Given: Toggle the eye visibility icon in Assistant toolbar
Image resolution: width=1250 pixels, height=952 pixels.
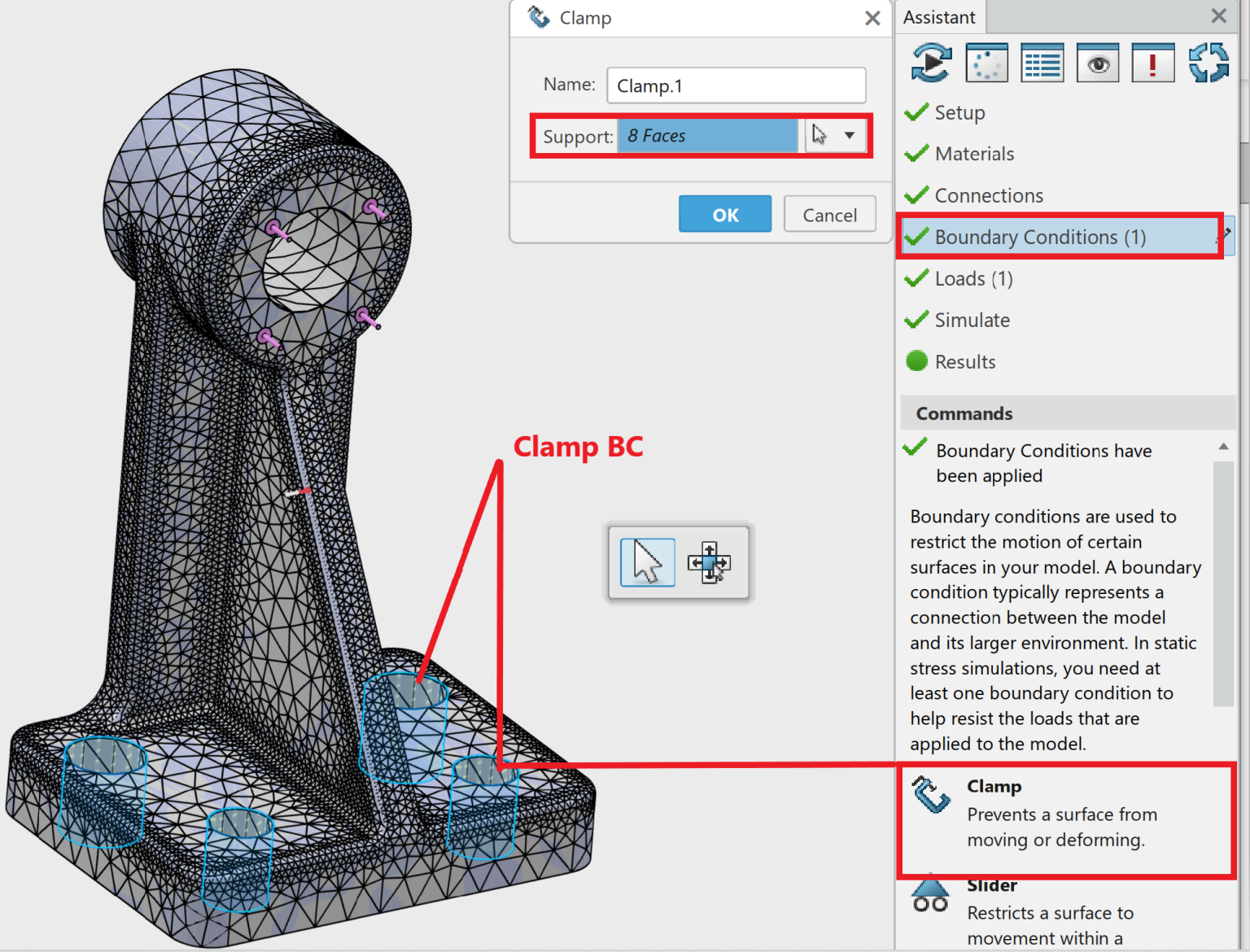Looking at the screenshot, I should 1098,63.
